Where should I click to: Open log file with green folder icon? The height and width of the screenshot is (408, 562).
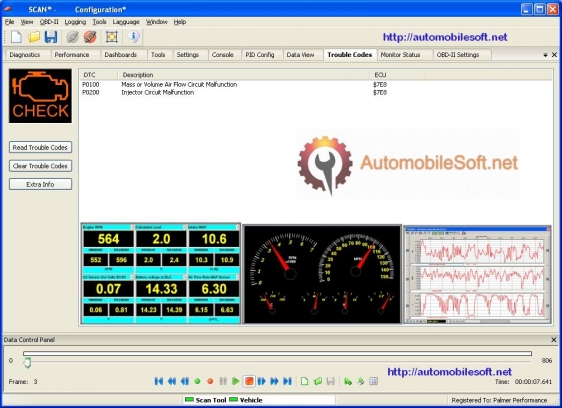tap(318, 381)
